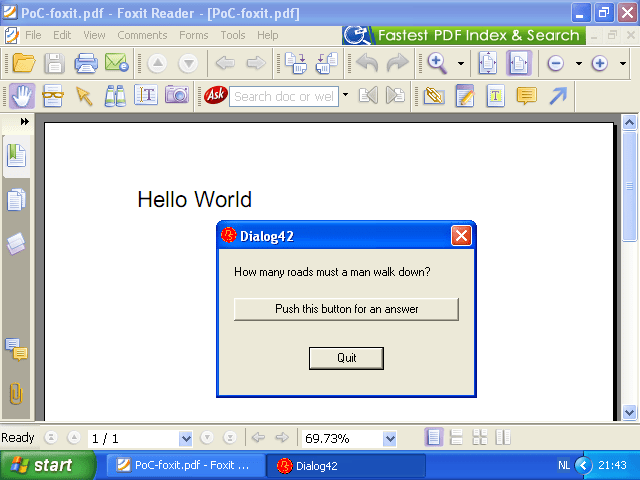
Task: Toggle single page layout in the status bar
Action: click(x=434, y=438)
